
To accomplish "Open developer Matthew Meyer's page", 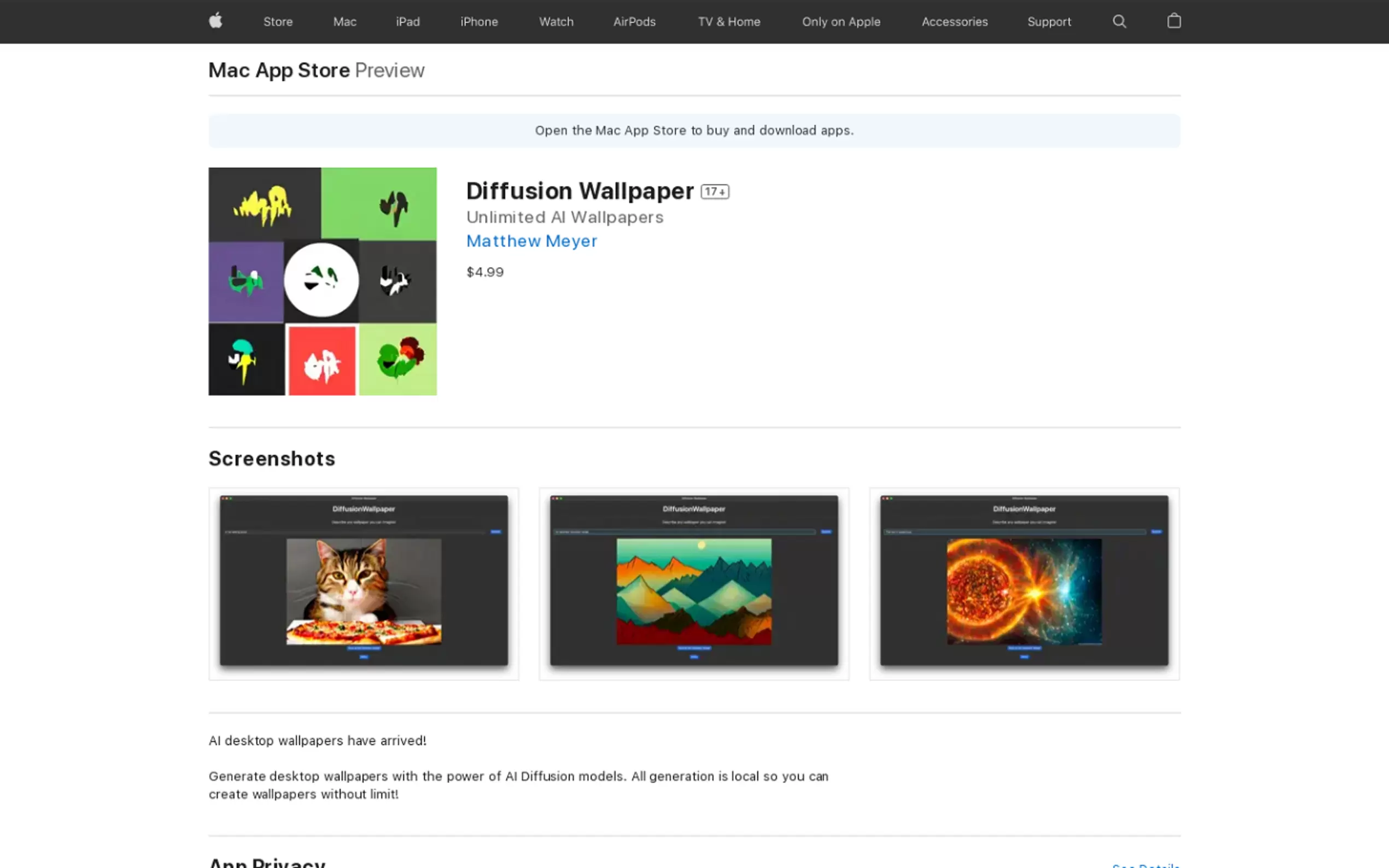I will pos(531,241).
